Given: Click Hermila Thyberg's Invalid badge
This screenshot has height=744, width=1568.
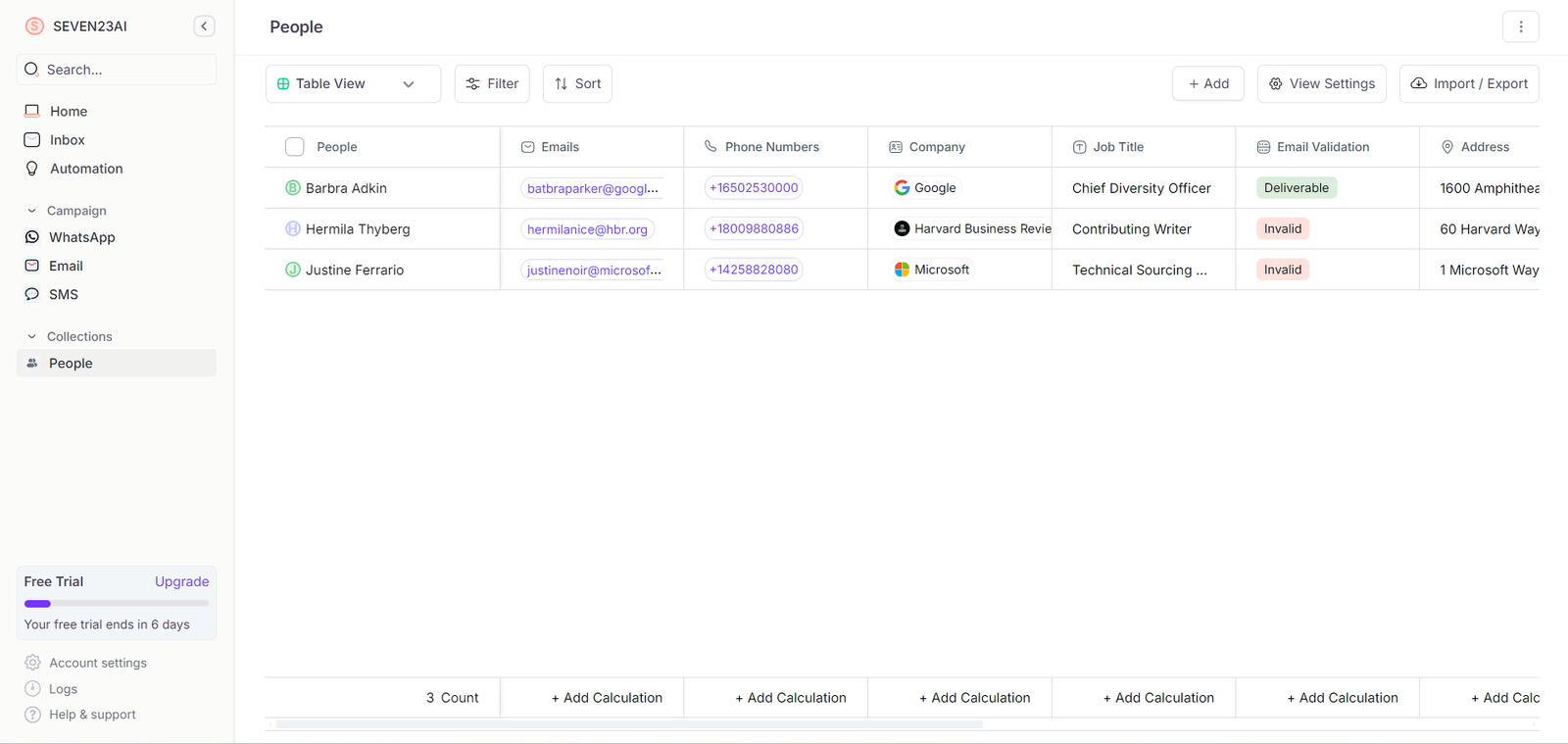Looking at the screenshot, I should tap(1283, 228).
